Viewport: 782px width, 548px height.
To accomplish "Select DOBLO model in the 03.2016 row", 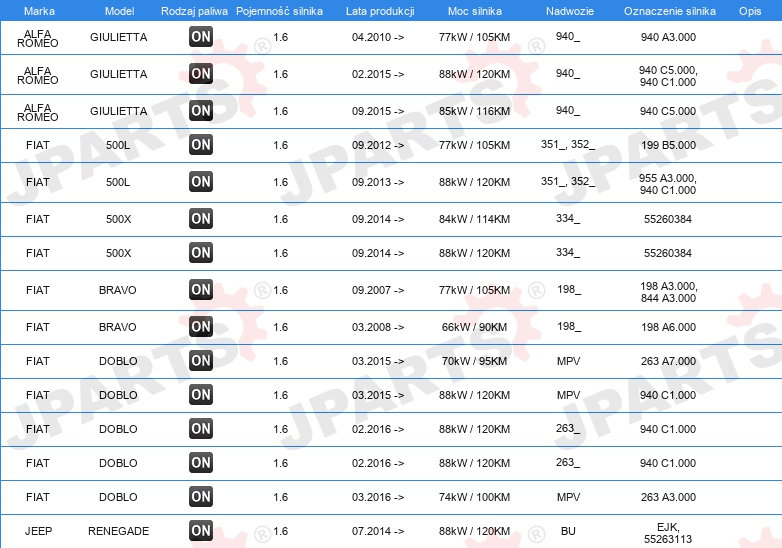I will 118,497.
